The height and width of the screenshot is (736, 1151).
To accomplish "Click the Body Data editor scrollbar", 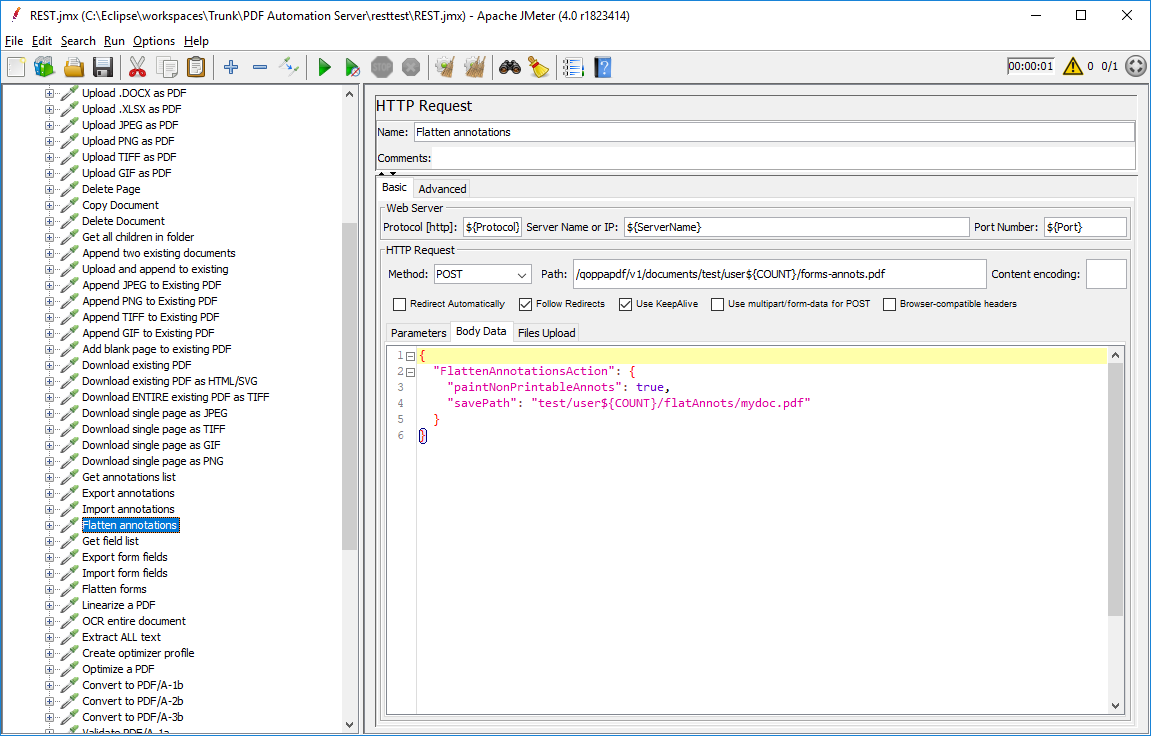I will [x=1115, y=489].
